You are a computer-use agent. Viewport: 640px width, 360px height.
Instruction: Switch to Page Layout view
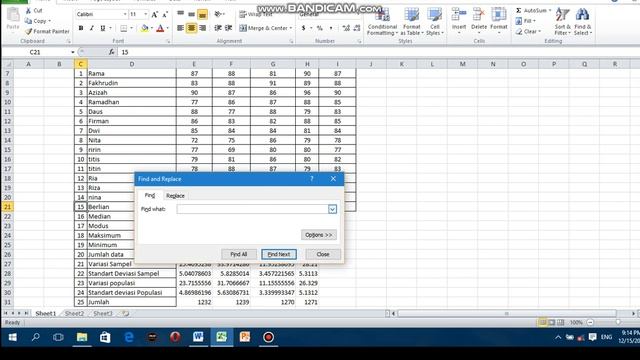[x=551, y=322]
